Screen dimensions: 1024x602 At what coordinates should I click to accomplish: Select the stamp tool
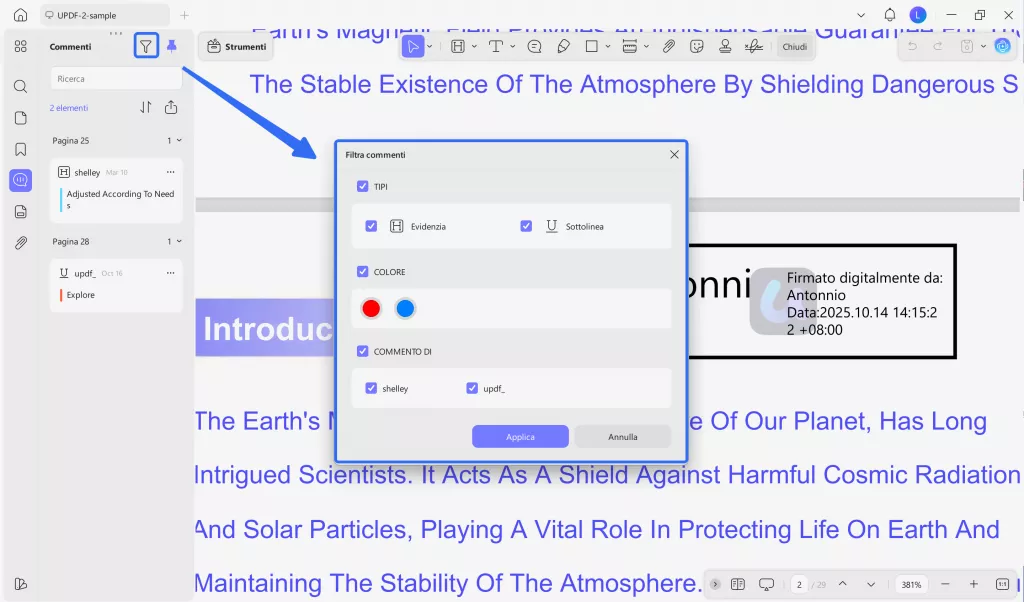[725, 46]
